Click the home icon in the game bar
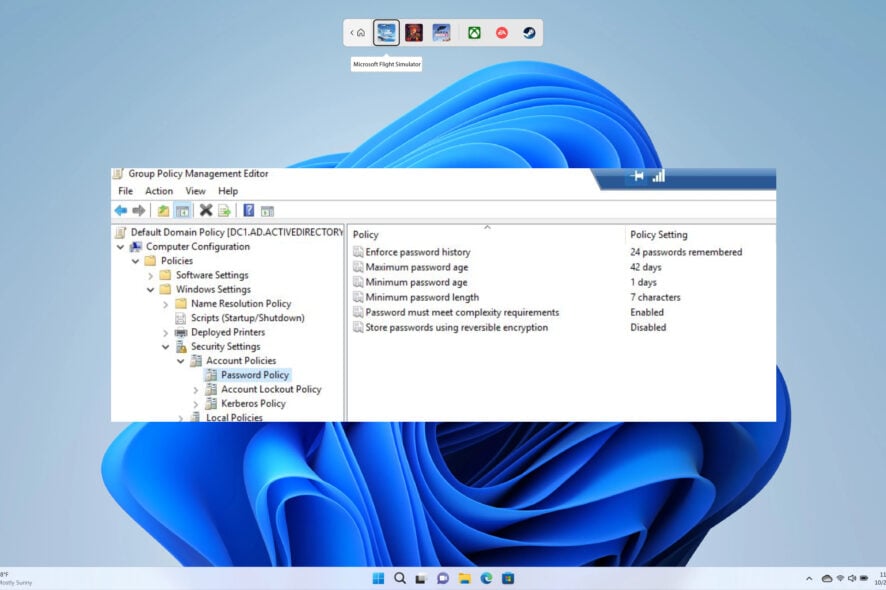The image size is (886, 590). [361, 32]
